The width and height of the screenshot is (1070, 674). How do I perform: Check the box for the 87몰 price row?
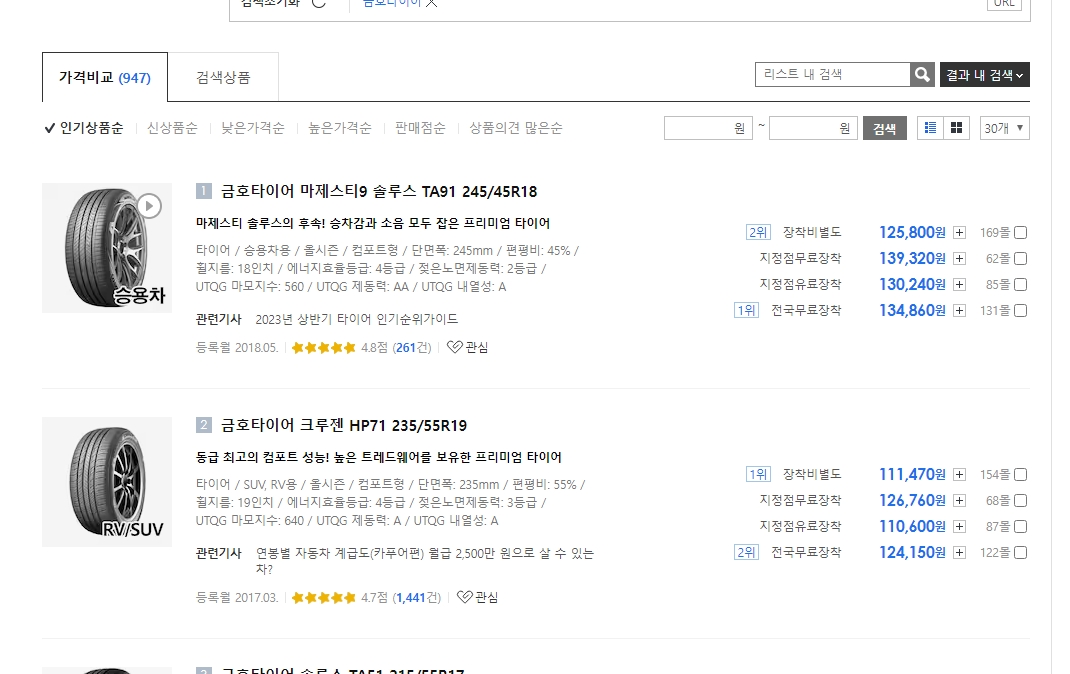(x=1020, y=527)
